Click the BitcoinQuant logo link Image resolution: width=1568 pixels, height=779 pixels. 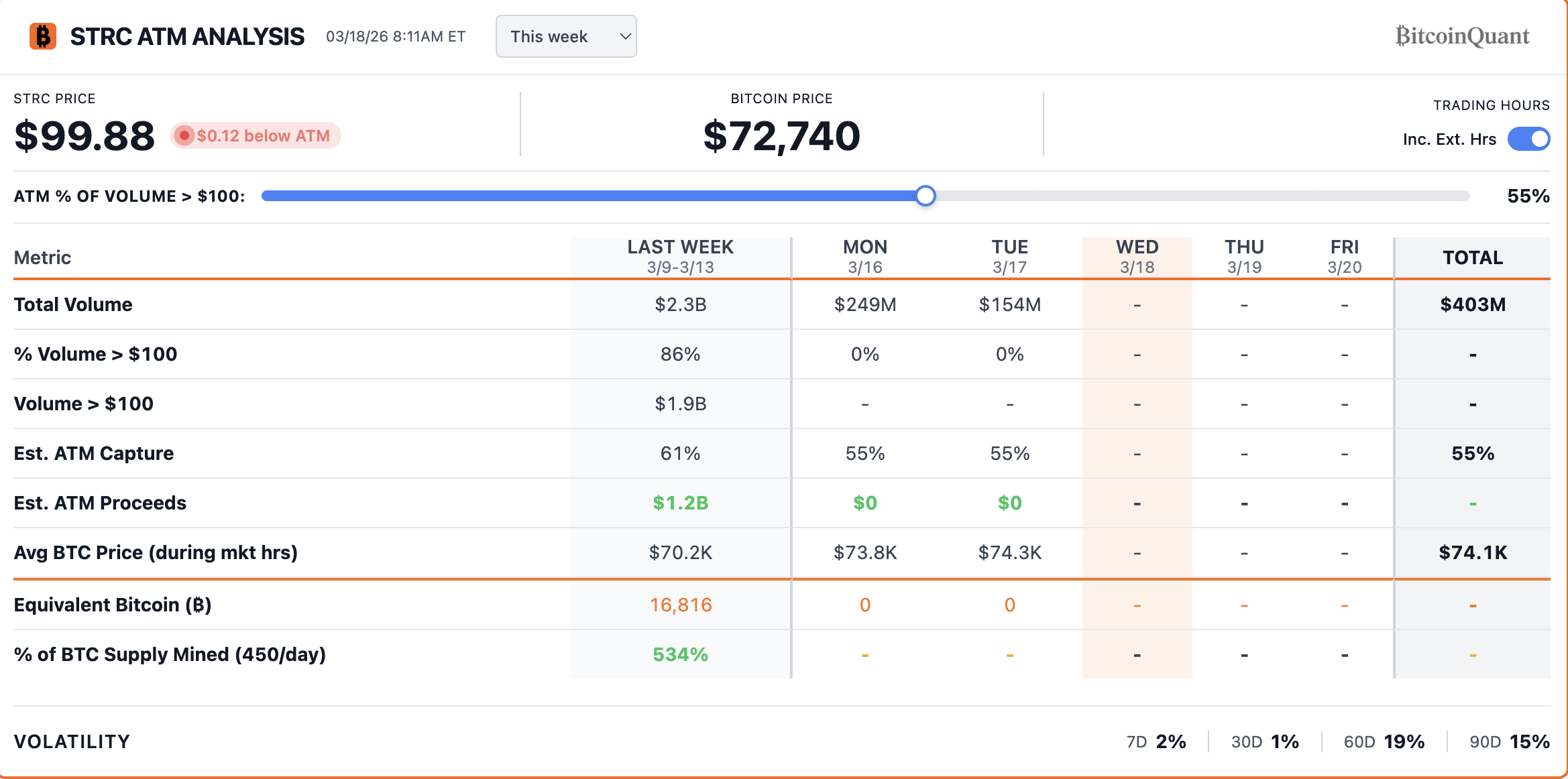(1462, 36)
